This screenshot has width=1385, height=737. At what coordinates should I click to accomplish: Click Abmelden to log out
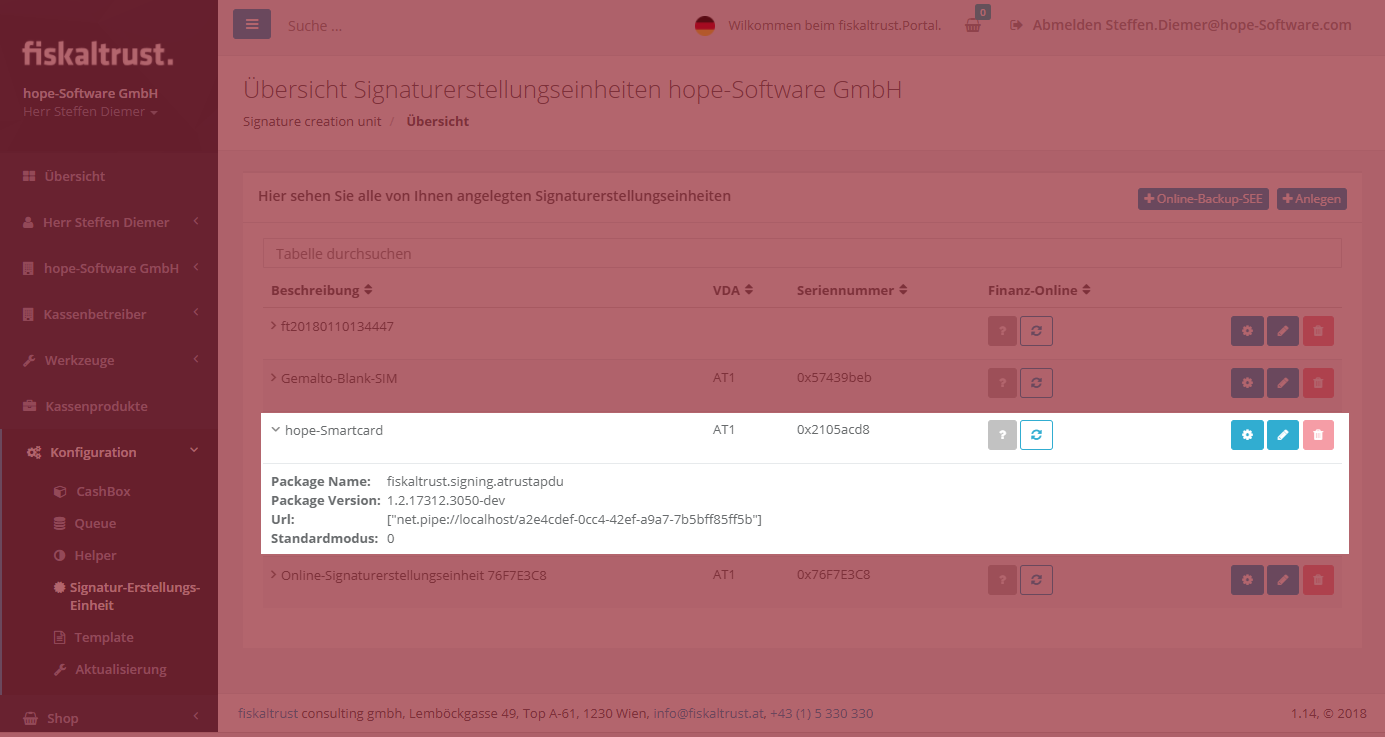[x=1181, y=25]
